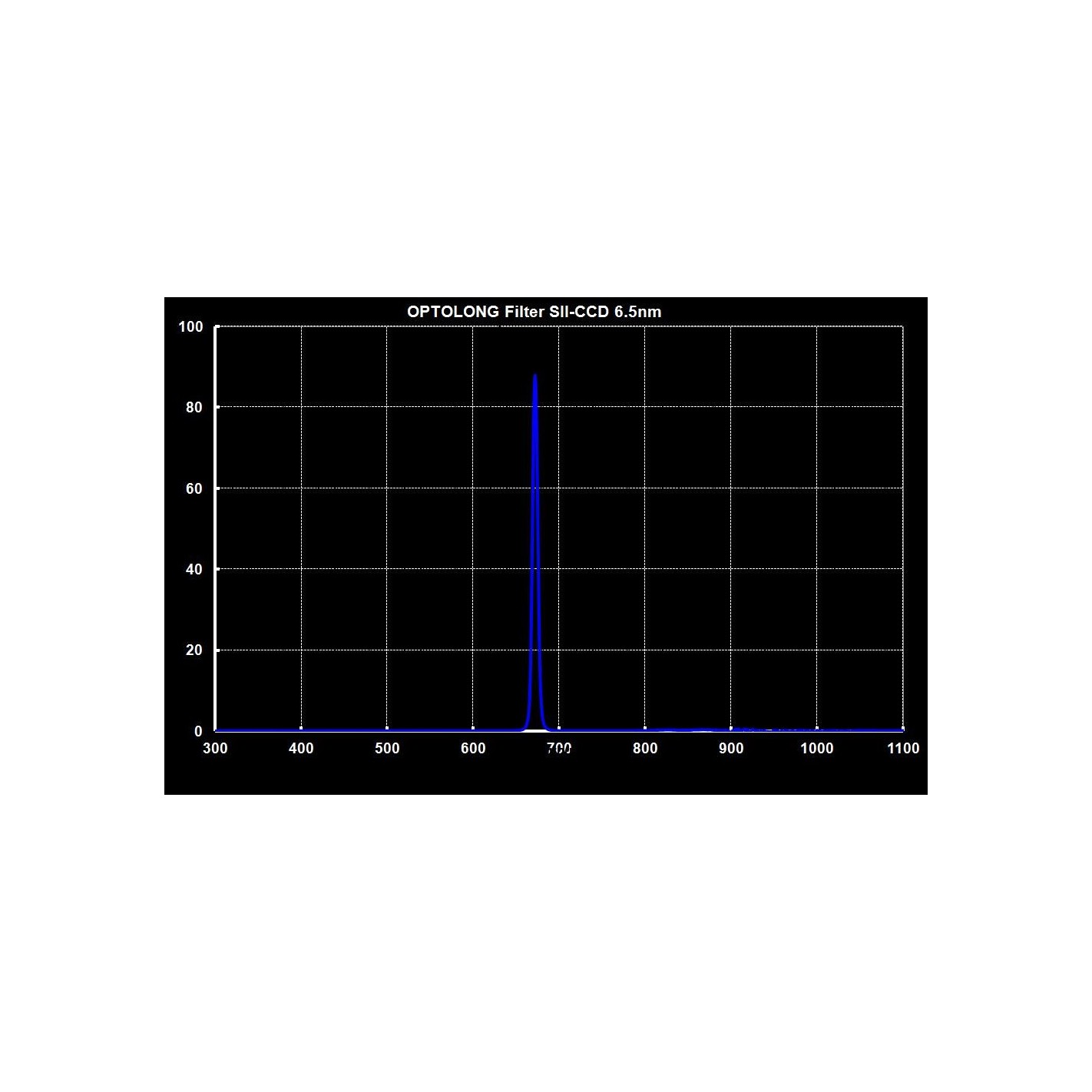Click the 400 label on horizontal axis
1092x1092 pixels.
point(301,749)
